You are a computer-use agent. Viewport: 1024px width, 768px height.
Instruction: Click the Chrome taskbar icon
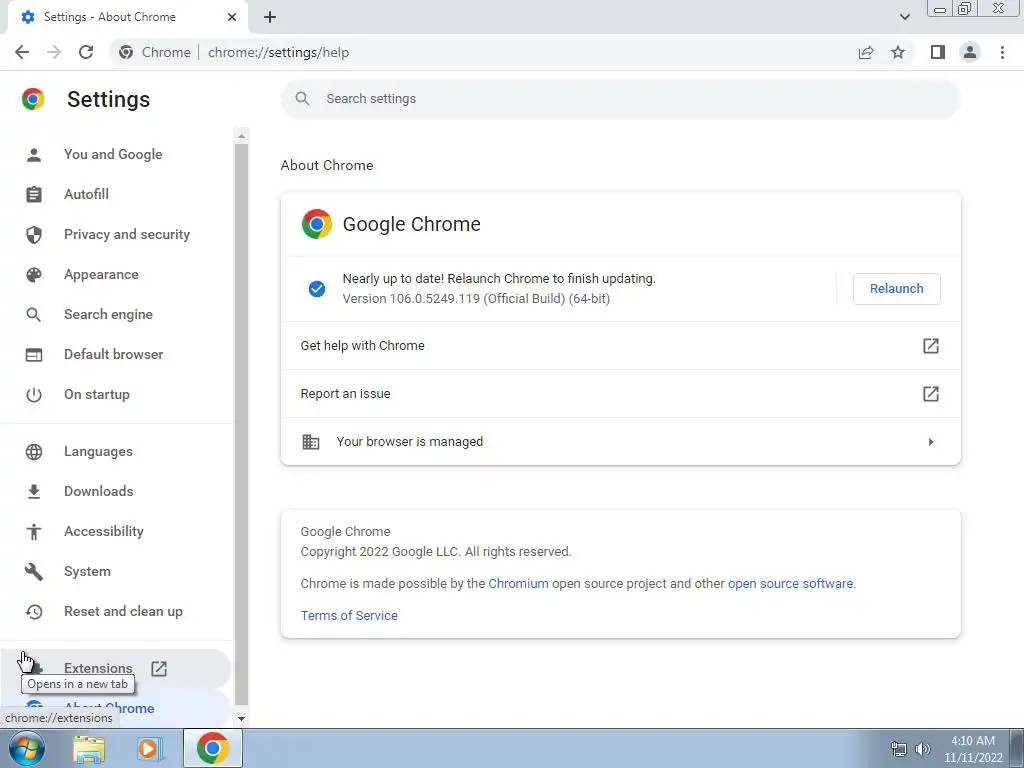[212, 748]
